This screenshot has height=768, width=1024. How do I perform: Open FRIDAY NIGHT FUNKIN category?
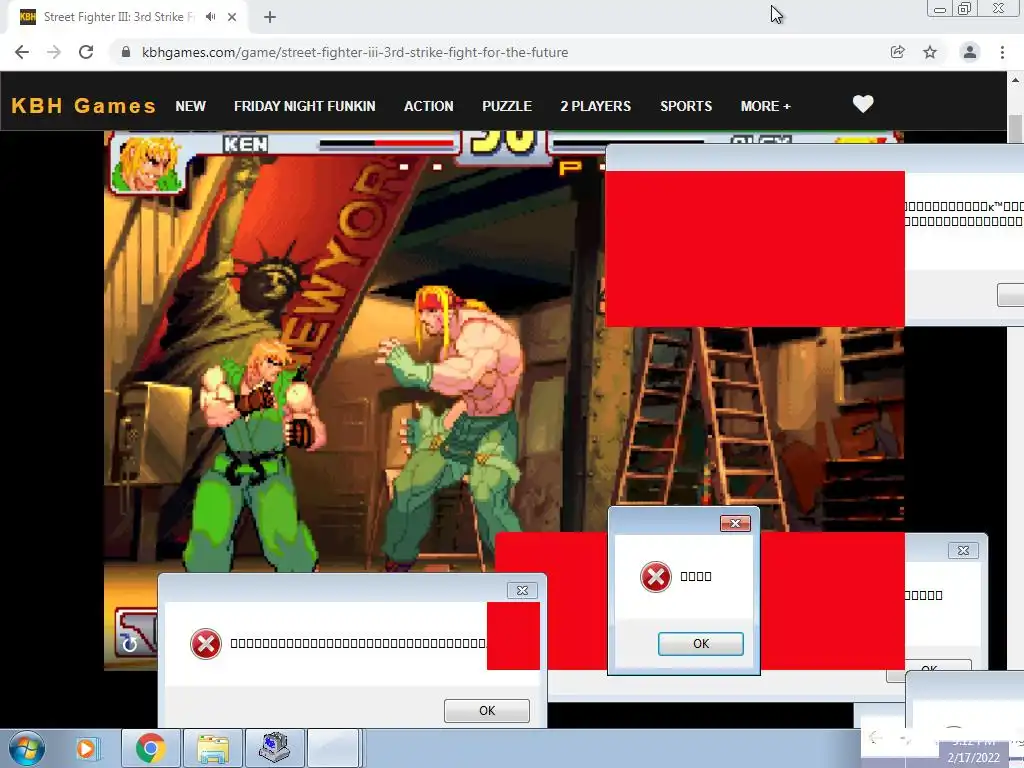click(x=304, y=106)
